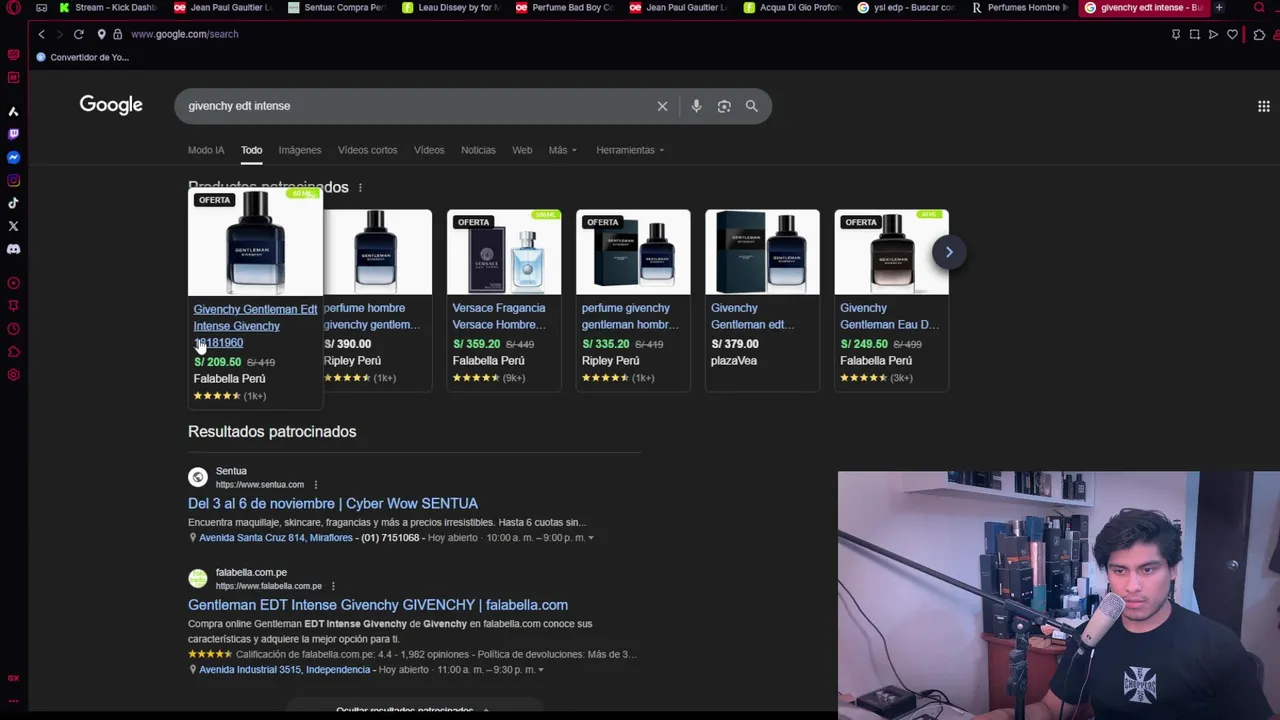Clear the Google search box text
1280x720 pixels.
coord(662,106)
